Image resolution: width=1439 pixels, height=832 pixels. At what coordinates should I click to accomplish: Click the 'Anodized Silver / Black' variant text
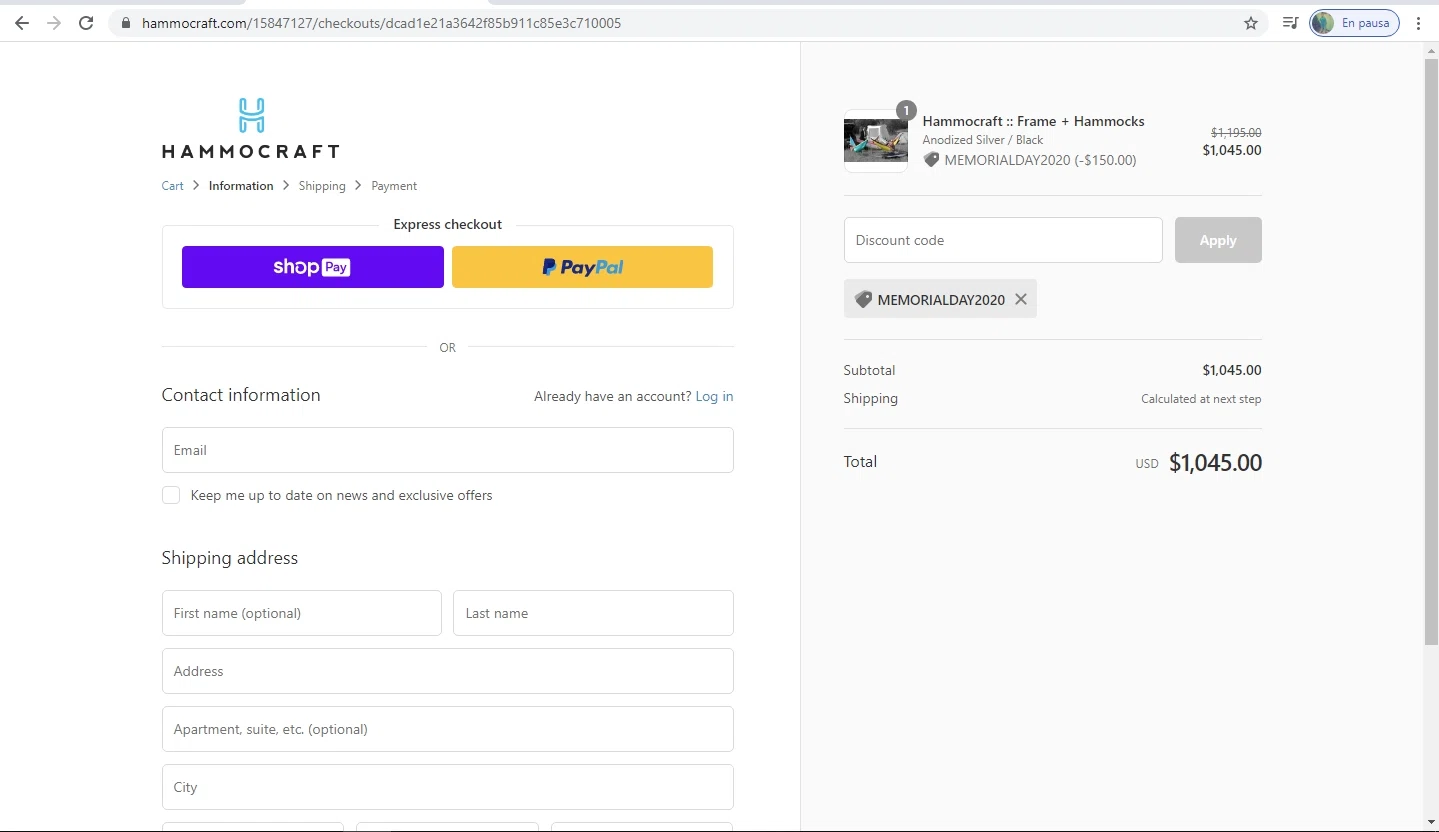point(982,140)
